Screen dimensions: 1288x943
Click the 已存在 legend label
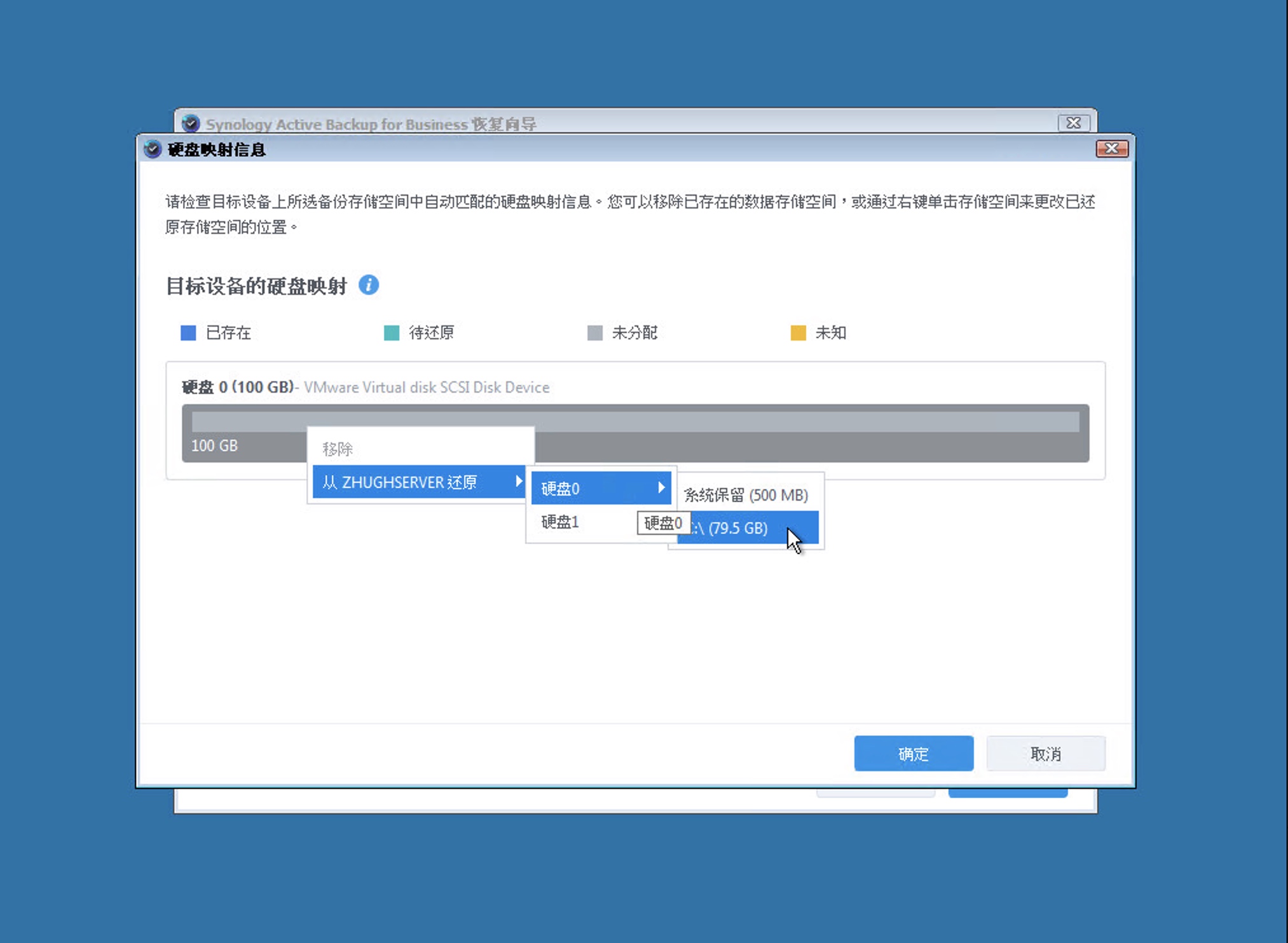point(228,333)
